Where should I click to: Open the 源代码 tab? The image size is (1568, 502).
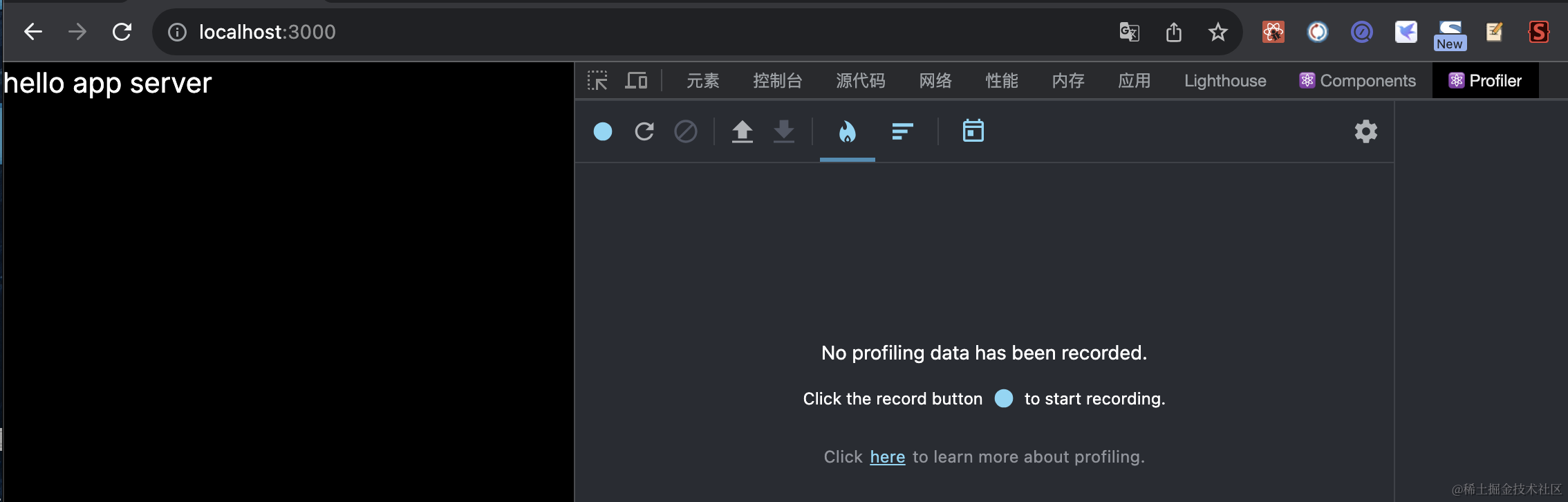click(x=861, y=81)
